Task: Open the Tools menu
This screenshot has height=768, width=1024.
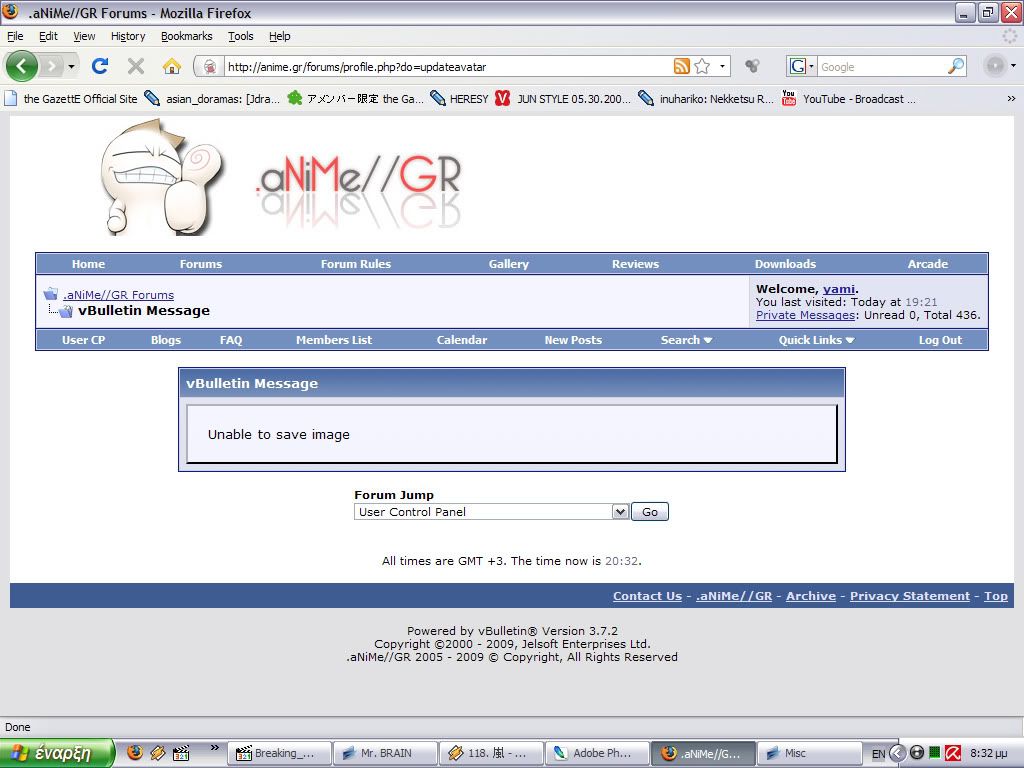Action: coord(240,36)
